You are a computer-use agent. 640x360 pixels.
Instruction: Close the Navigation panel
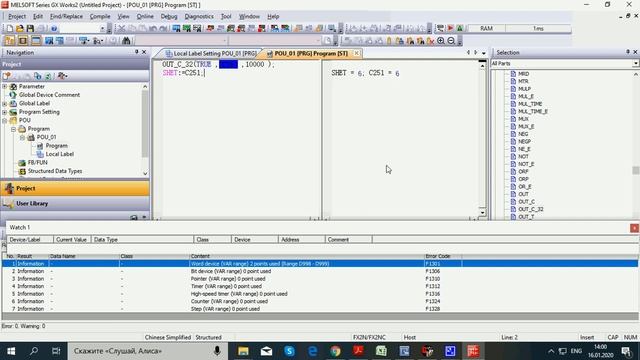coord(144,52)
